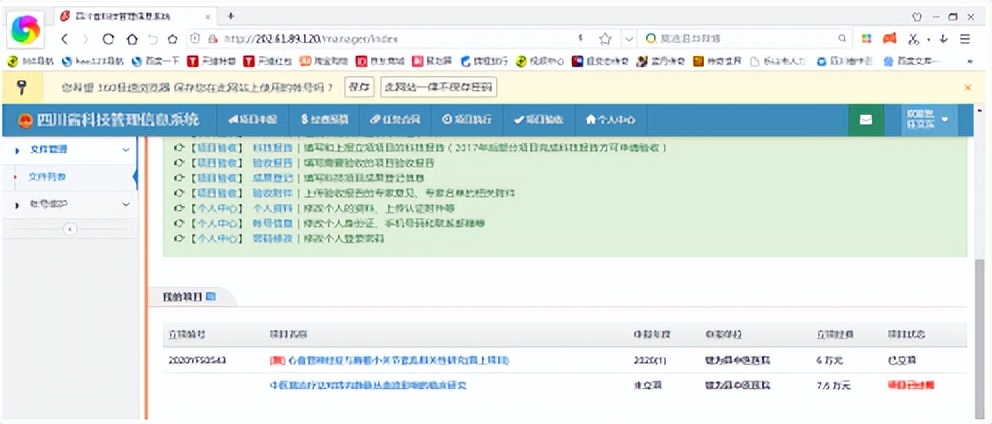This screenshot has height=424, width=992.
Task: Open the 密码修改 link
Action: 273,239
